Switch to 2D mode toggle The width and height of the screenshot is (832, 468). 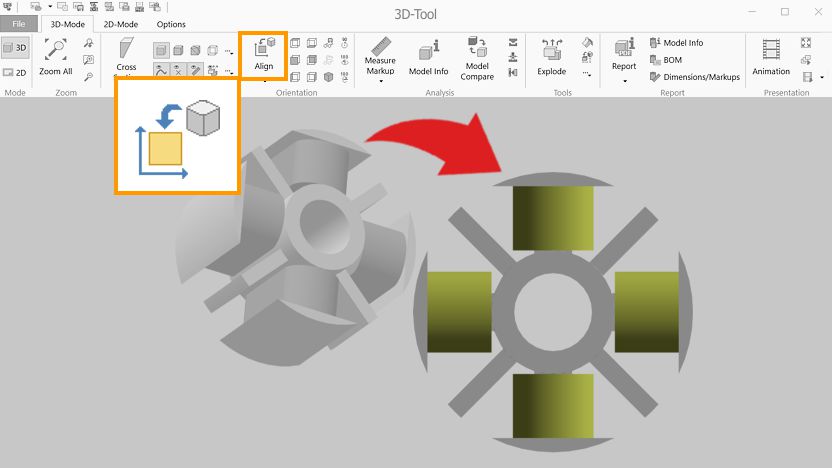pos(15,72)
